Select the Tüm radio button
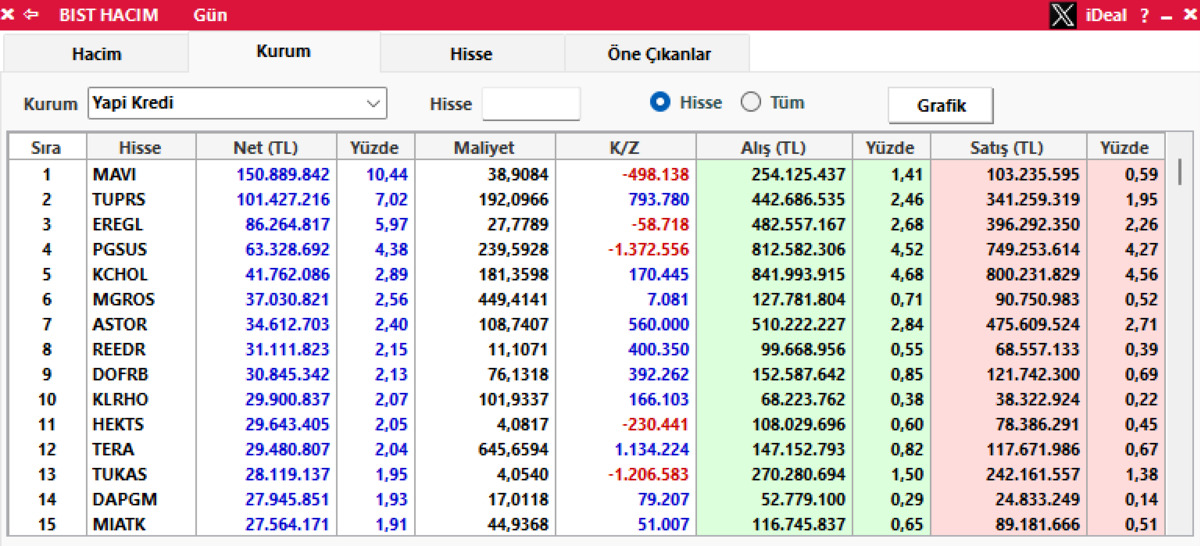 point(751,102)
